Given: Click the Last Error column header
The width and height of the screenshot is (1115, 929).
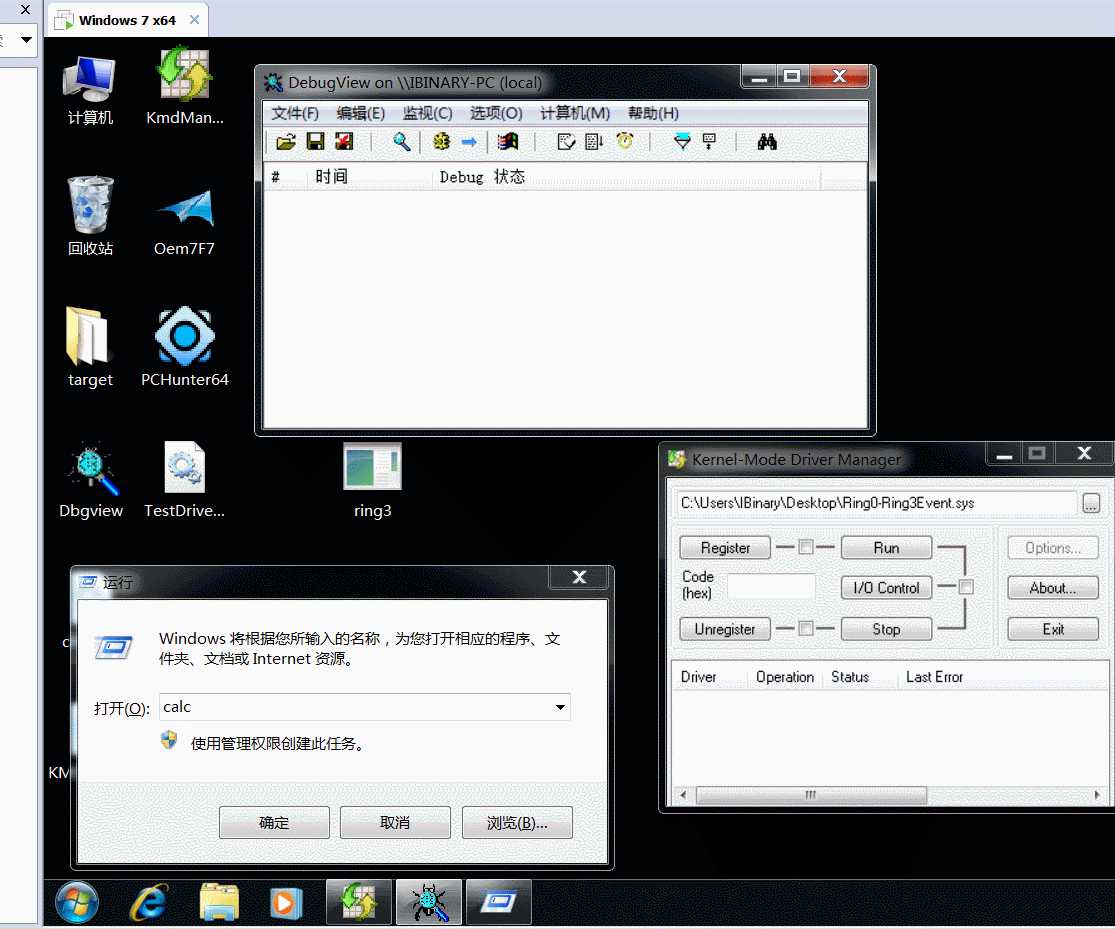Looking at the screenshot, I should tap(934, 676).
